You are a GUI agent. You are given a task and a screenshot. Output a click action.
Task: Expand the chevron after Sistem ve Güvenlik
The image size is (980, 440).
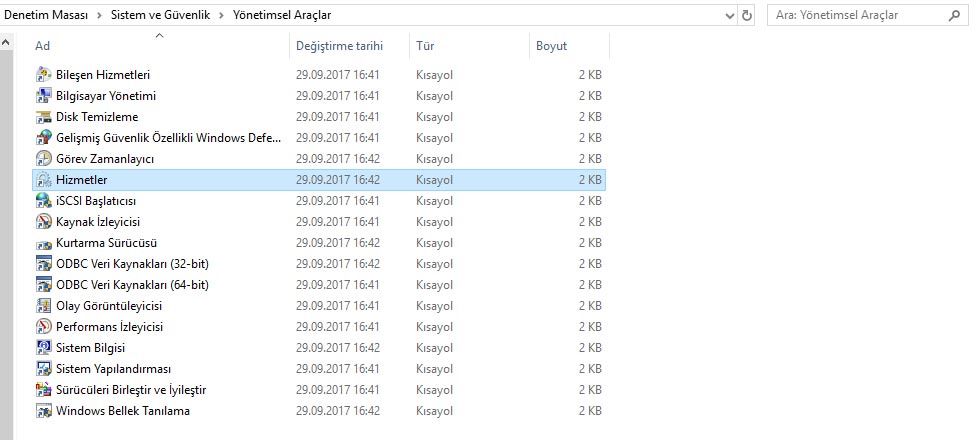coord(221,15)
